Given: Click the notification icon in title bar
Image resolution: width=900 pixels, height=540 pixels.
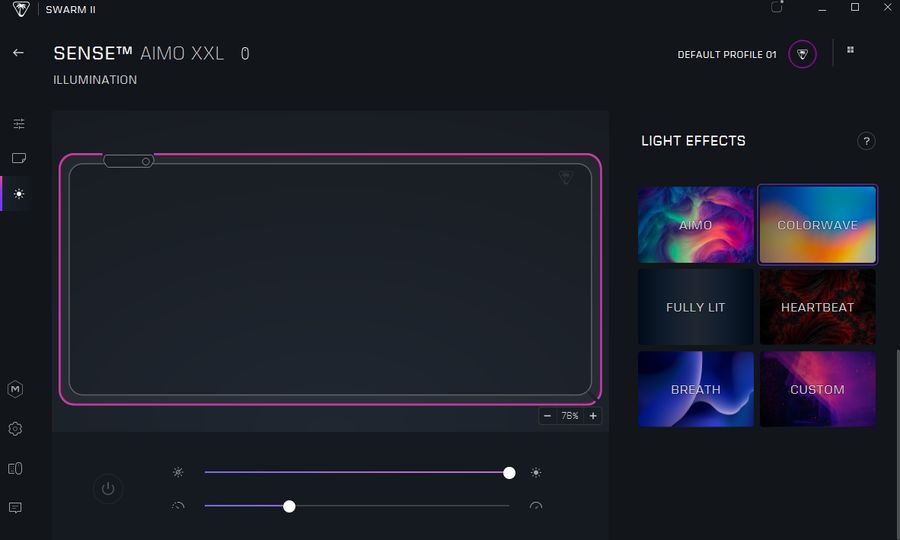Looking at the screenshot, I should pyautogui.click(x=777, y=7).
